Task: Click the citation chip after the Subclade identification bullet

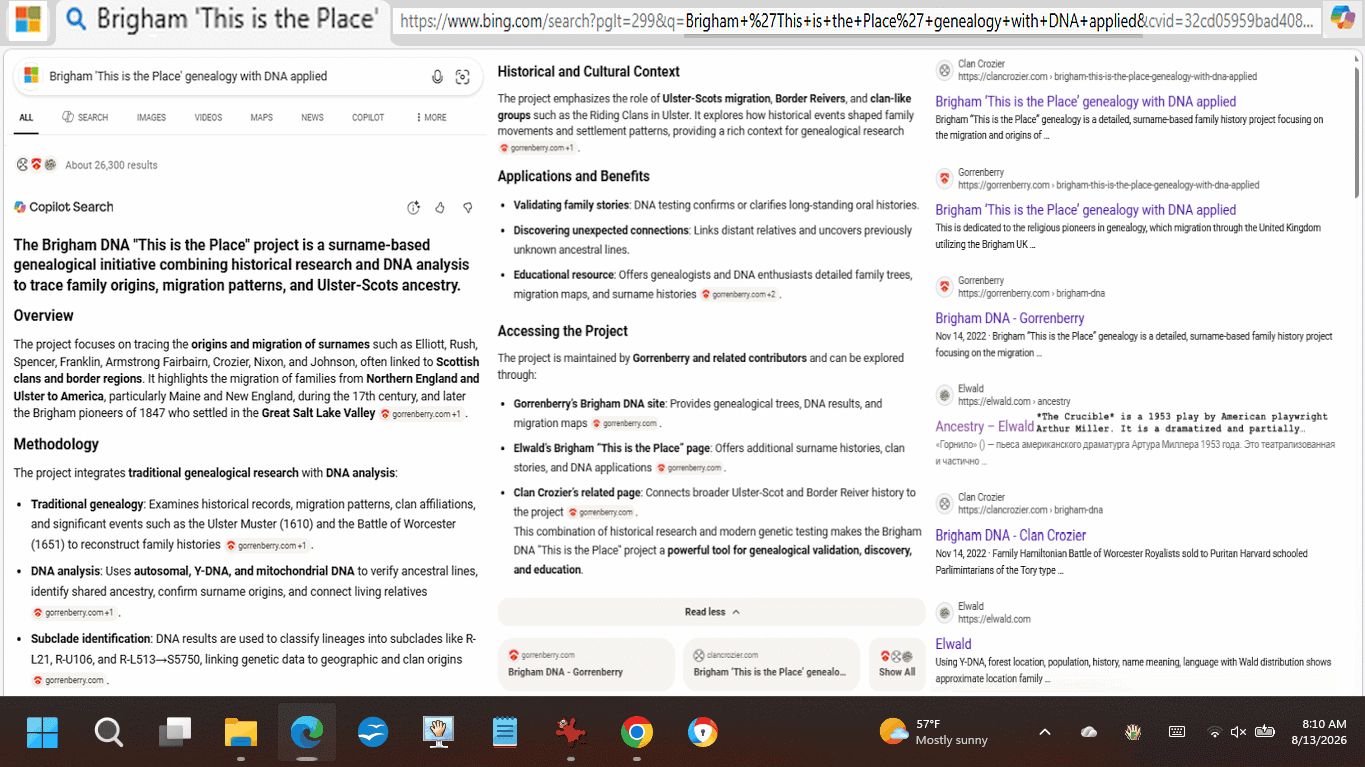Action: pos(69,681)
